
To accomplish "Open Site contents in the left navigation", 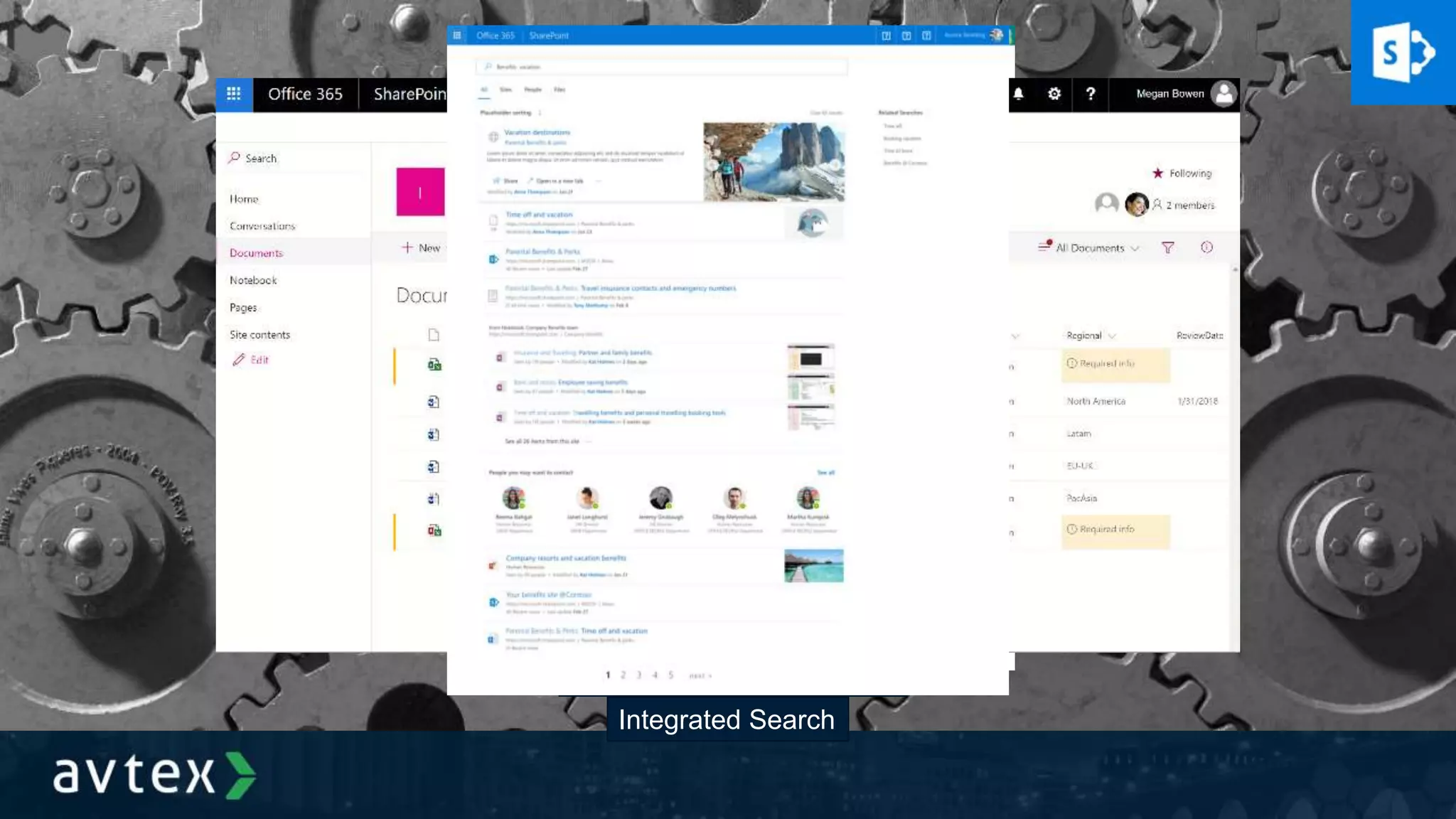I will click(259, 335).
